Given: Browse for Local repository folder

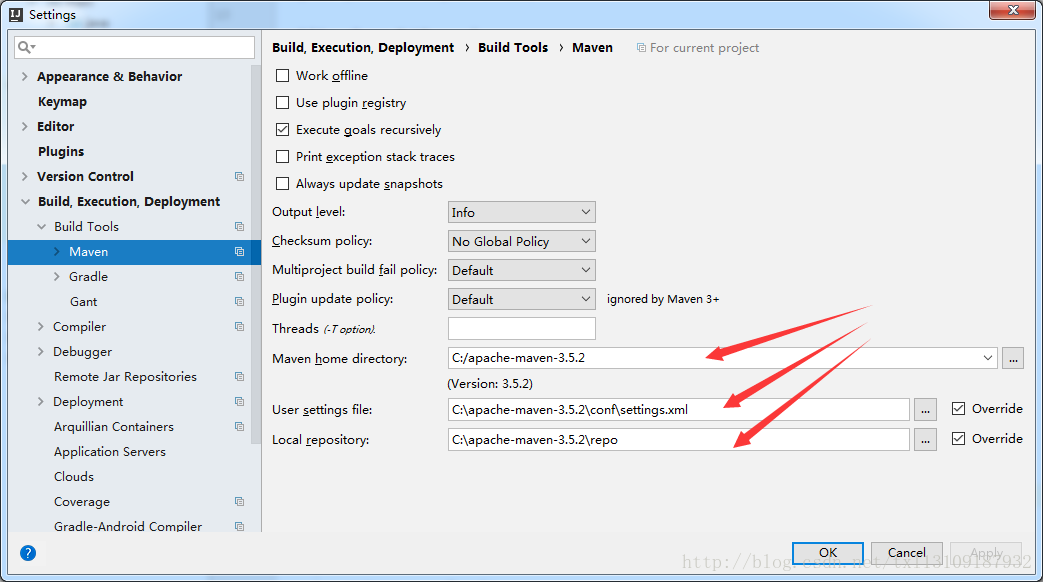Looking at the screenshot, I should click(925, 440).
